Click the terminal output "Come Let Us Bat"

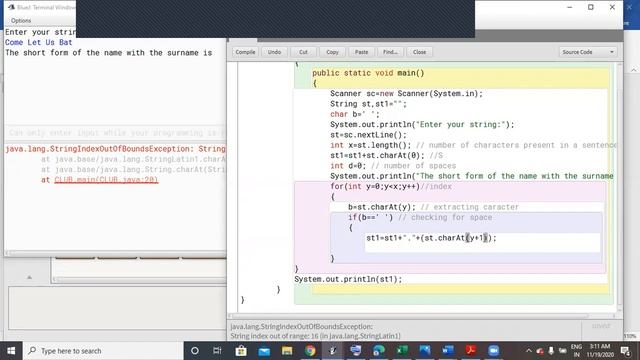tap(38, 42)
